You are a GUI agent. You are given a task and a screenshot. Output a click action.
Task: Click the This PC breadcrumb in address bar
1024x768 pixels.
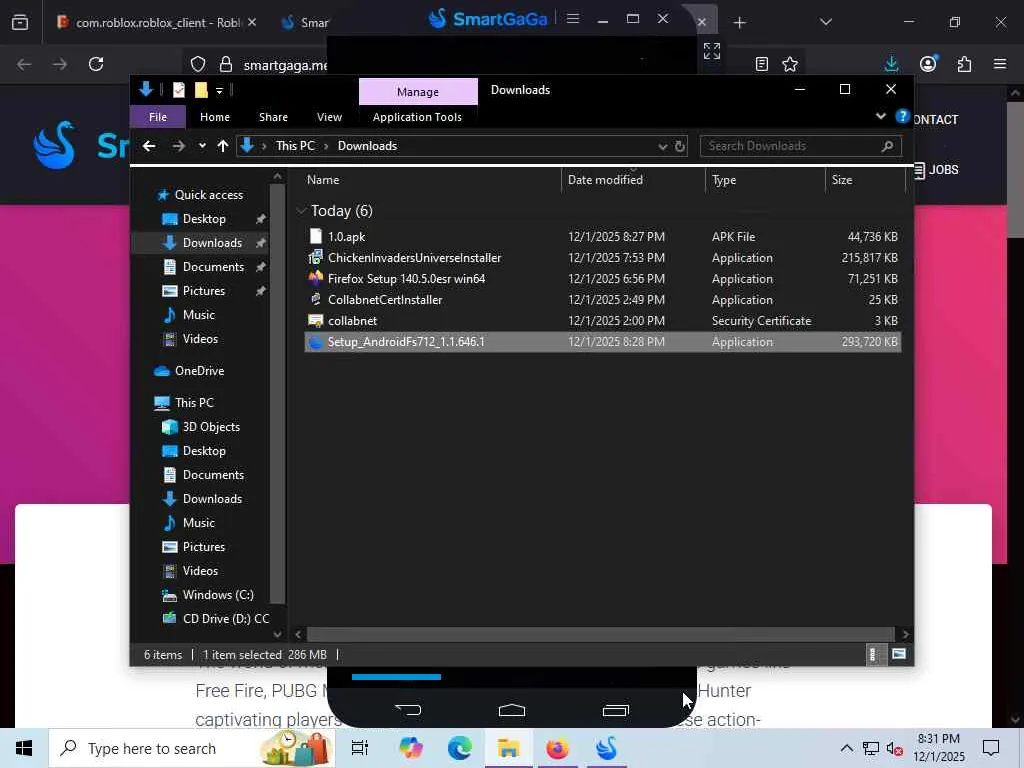[x=295, y=146]
